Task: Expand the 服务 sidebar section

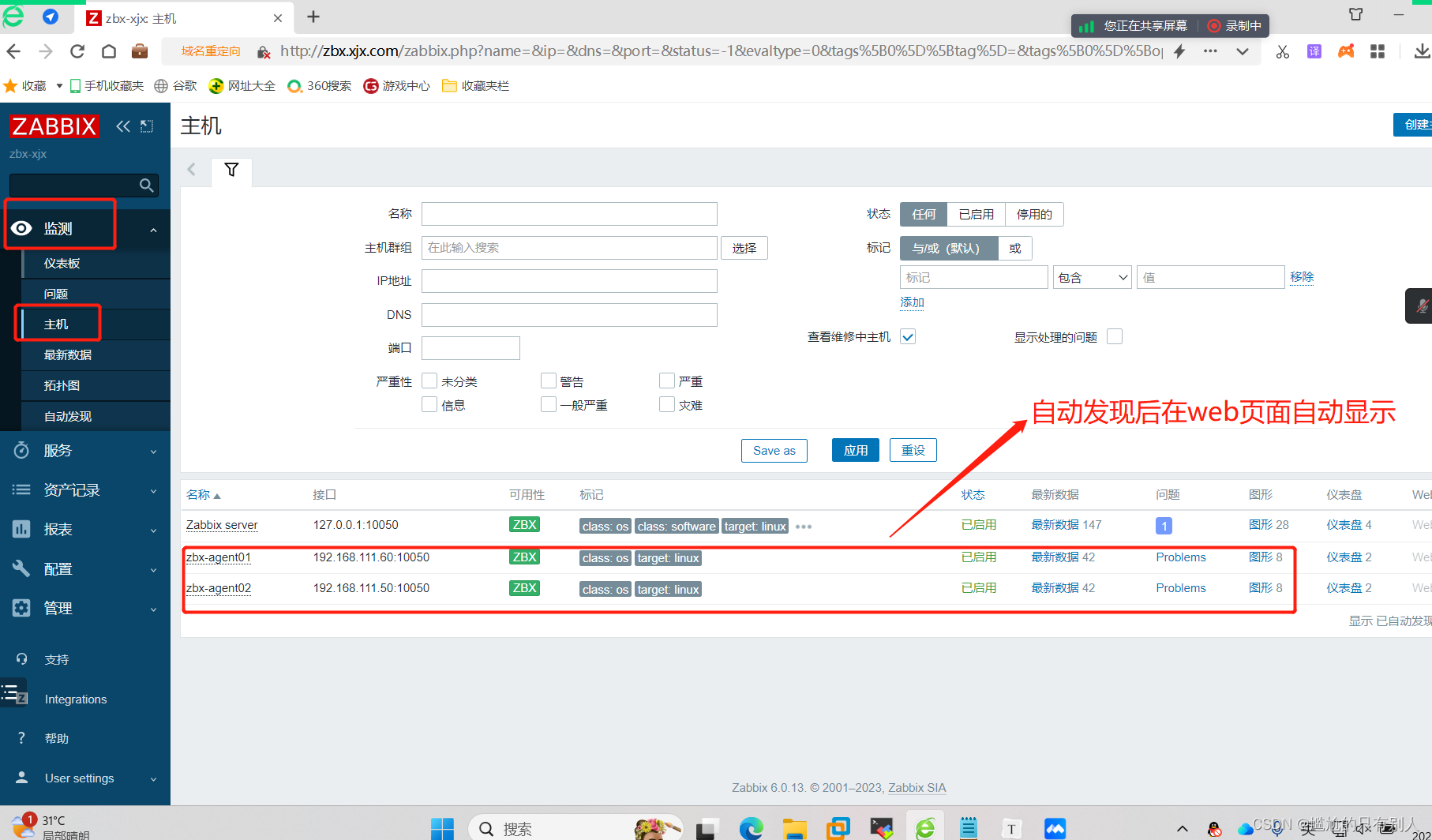Action: pyautogui.click(x=85, y=451)
